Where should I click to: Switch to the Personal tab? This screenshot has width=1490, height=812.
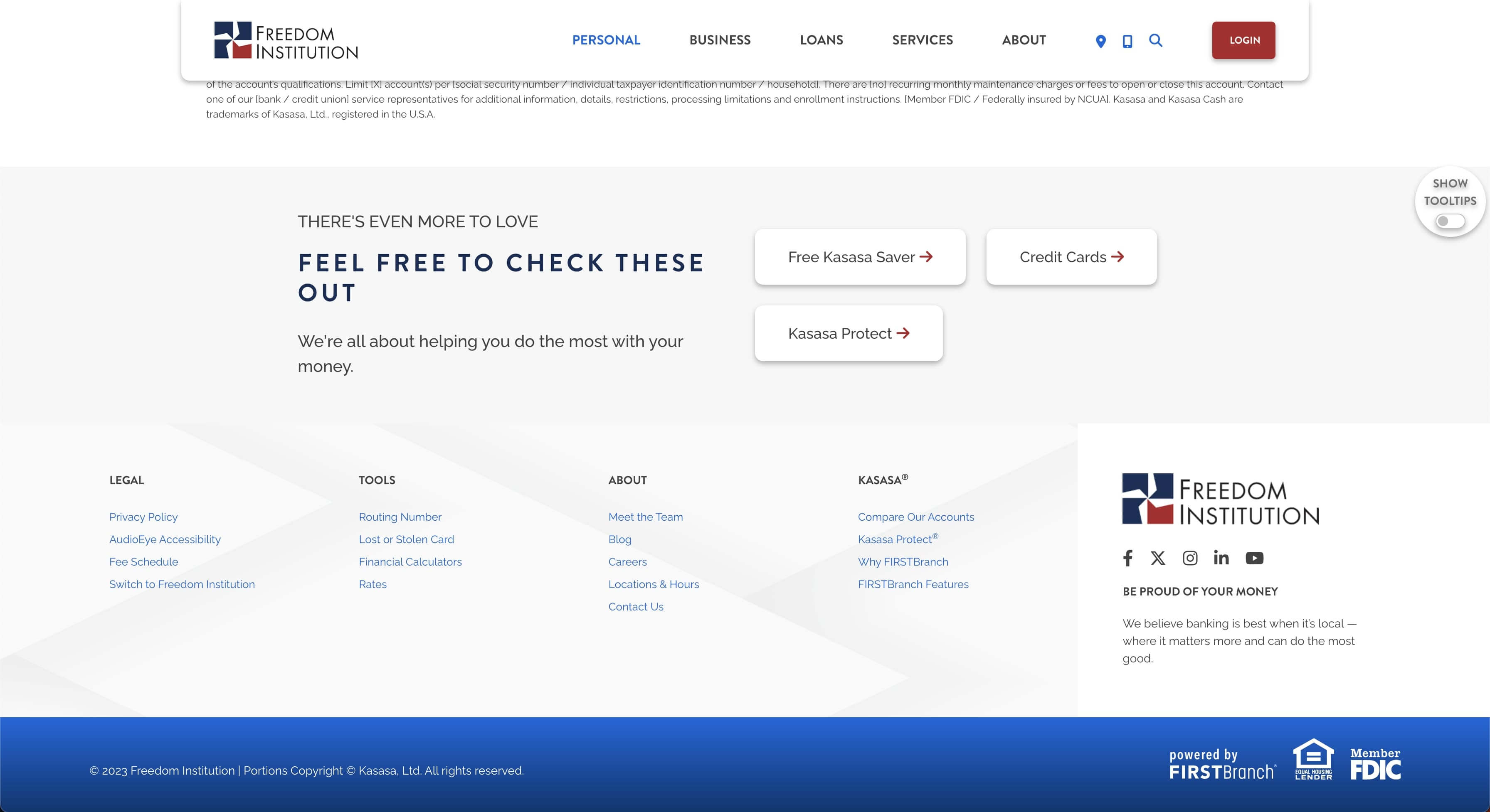(606, 40)
